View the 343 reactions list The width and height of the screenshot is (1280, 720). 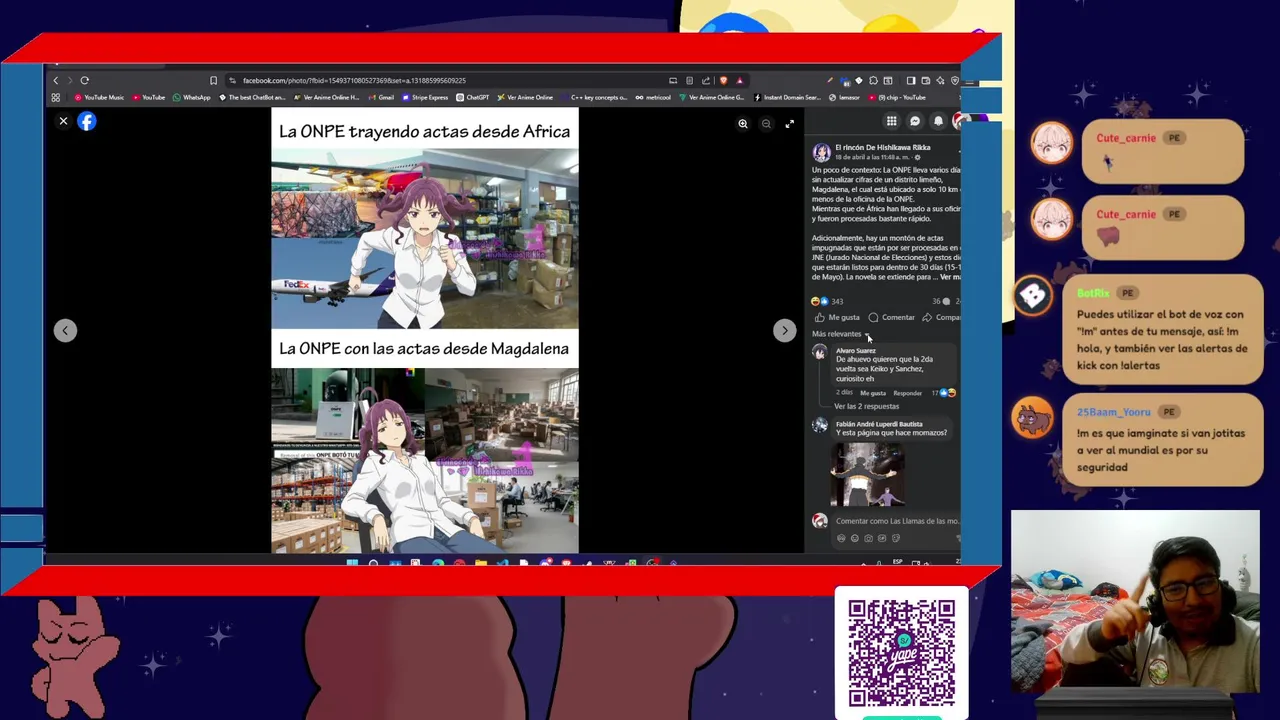[x=828, y=301]
